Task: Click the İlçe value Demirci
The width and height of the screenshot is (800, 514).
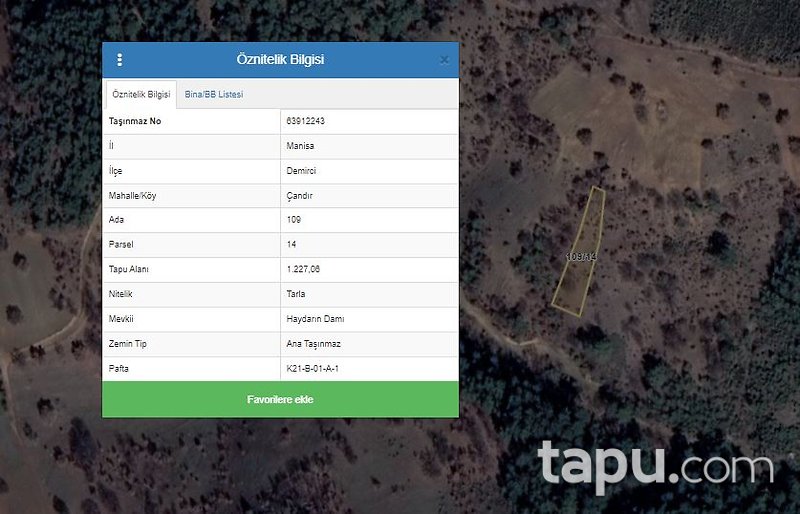Action: click(301, 170)
